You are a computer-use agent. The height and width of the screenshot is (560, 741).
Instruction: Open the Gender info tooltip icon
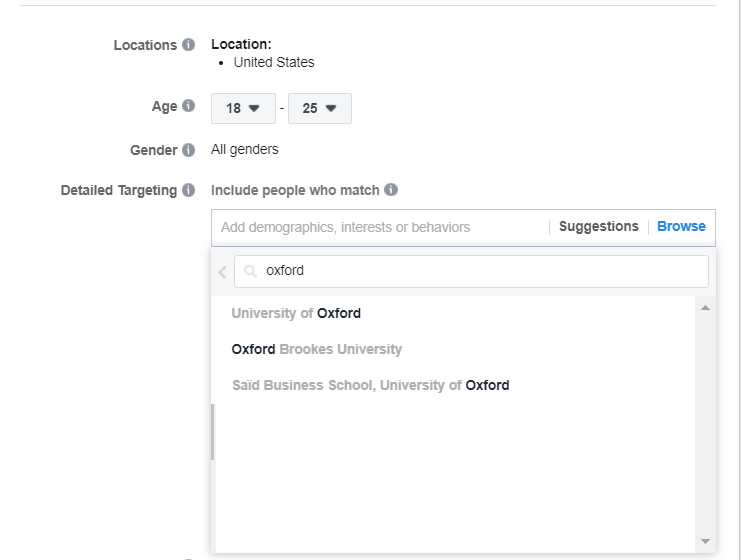pos(189,150)
